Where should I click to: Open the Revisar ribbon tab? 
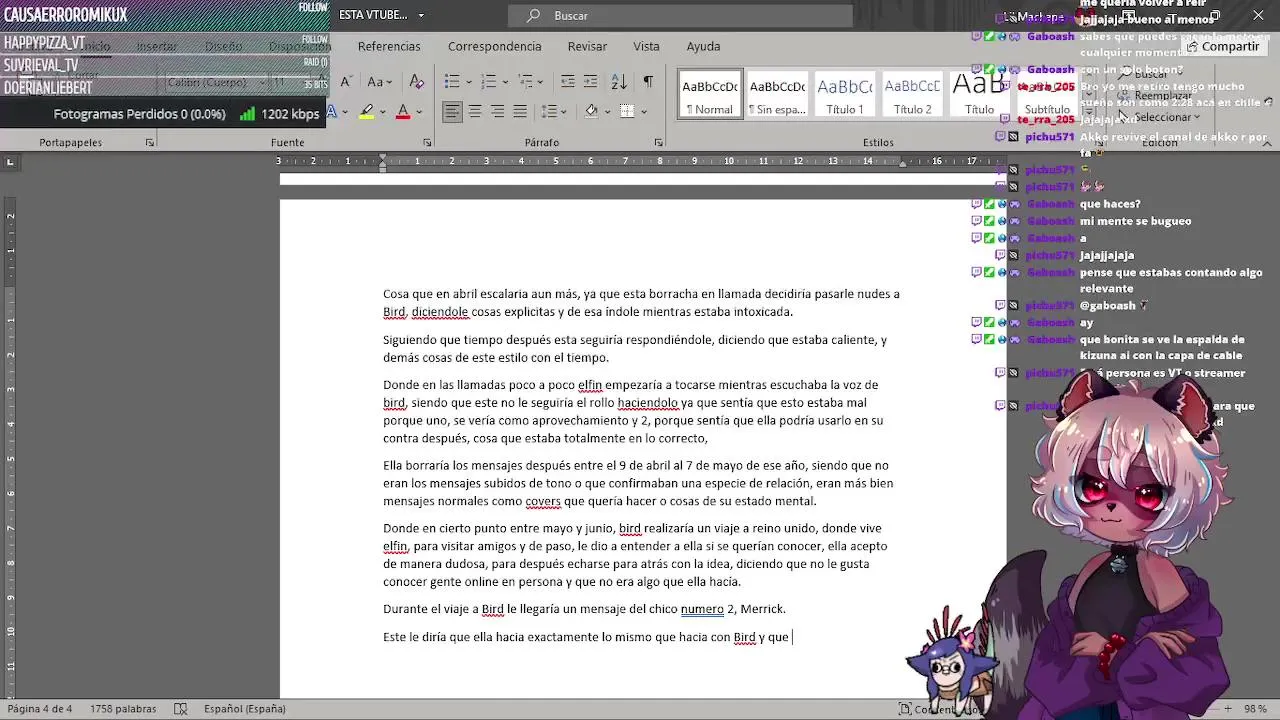(x=587, y=46)
